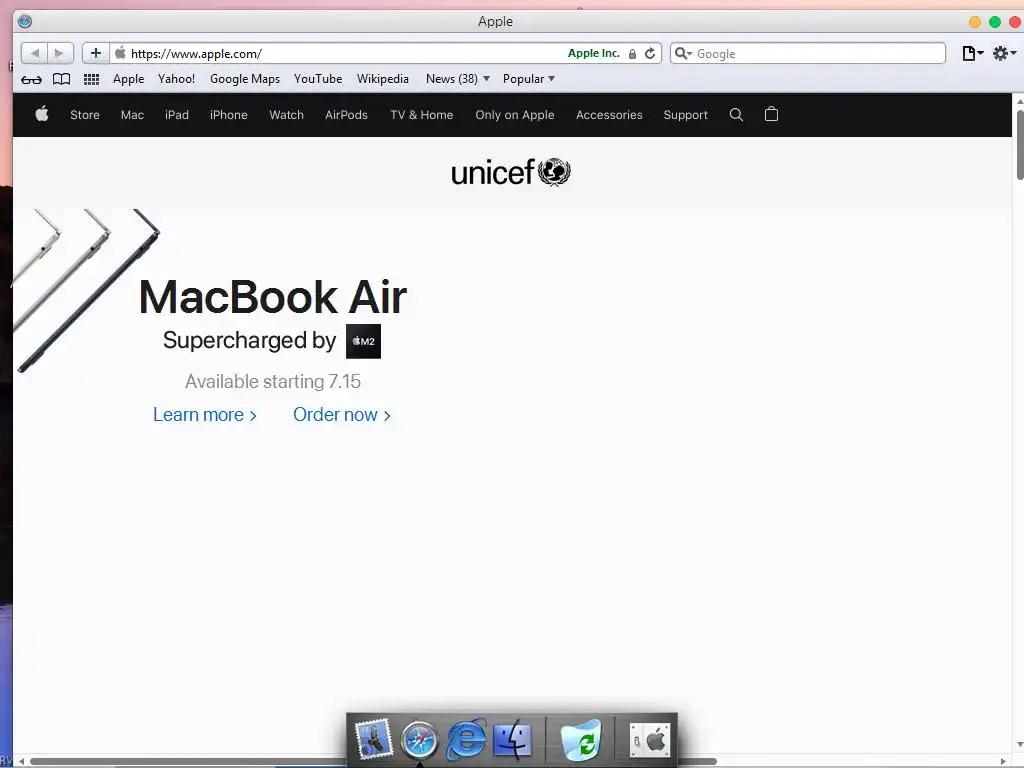Open the Reading List glasses icon
The width and height of the screenshot is (1024, 768).
[31, 80]
